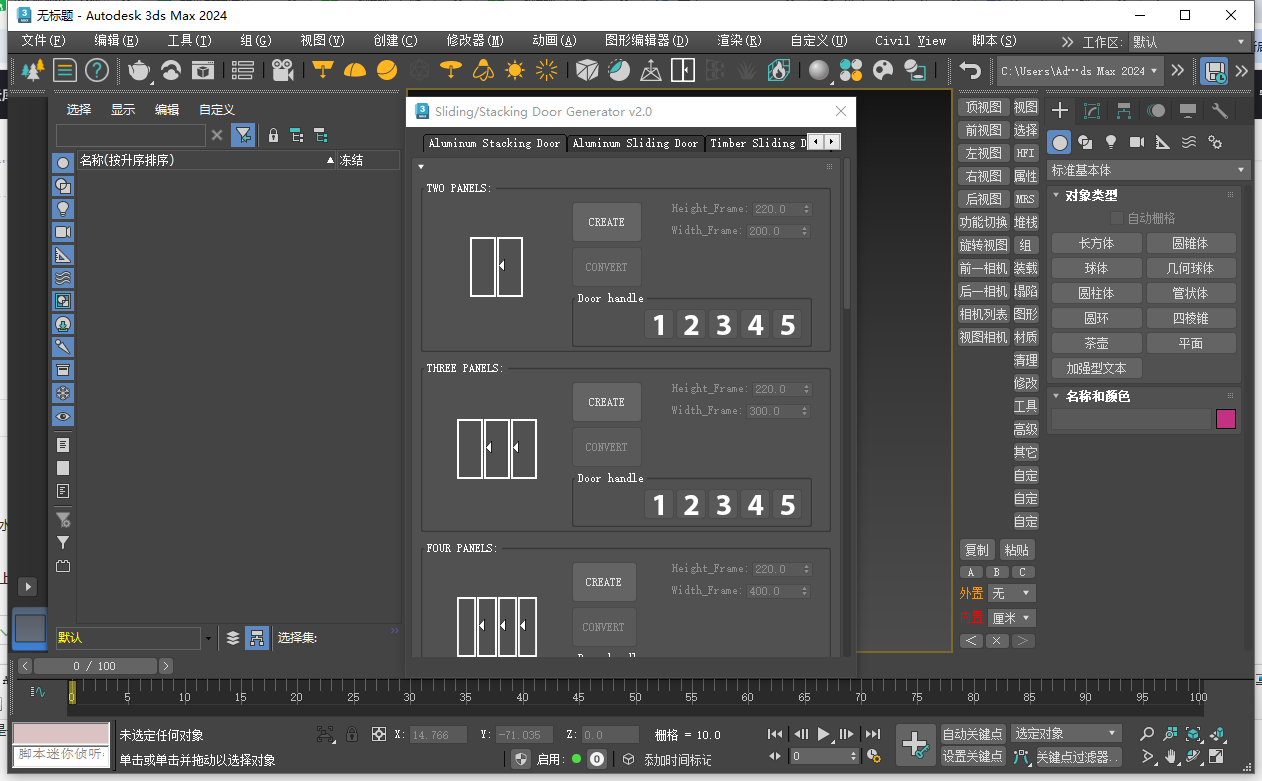Switch to Aluminum Stacking Door tab

click(x=494, y=143)
